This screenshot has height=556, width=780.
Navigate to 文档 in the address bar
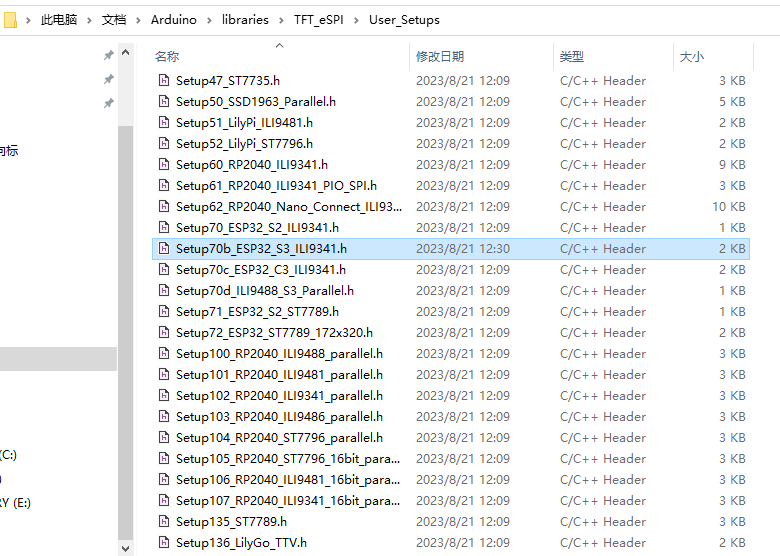pyautogui.click(x=114, y=20)
